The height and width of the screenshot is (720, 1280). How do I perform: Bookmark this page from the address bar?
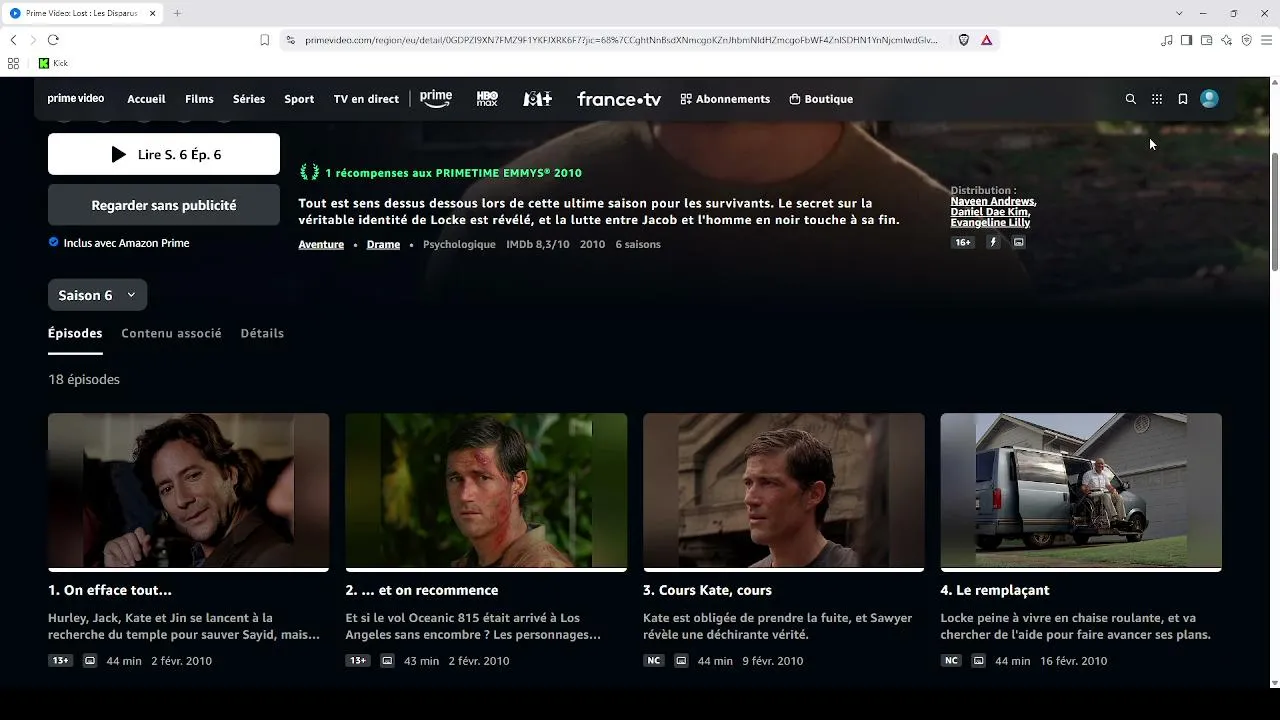click(x=265, y=40)
